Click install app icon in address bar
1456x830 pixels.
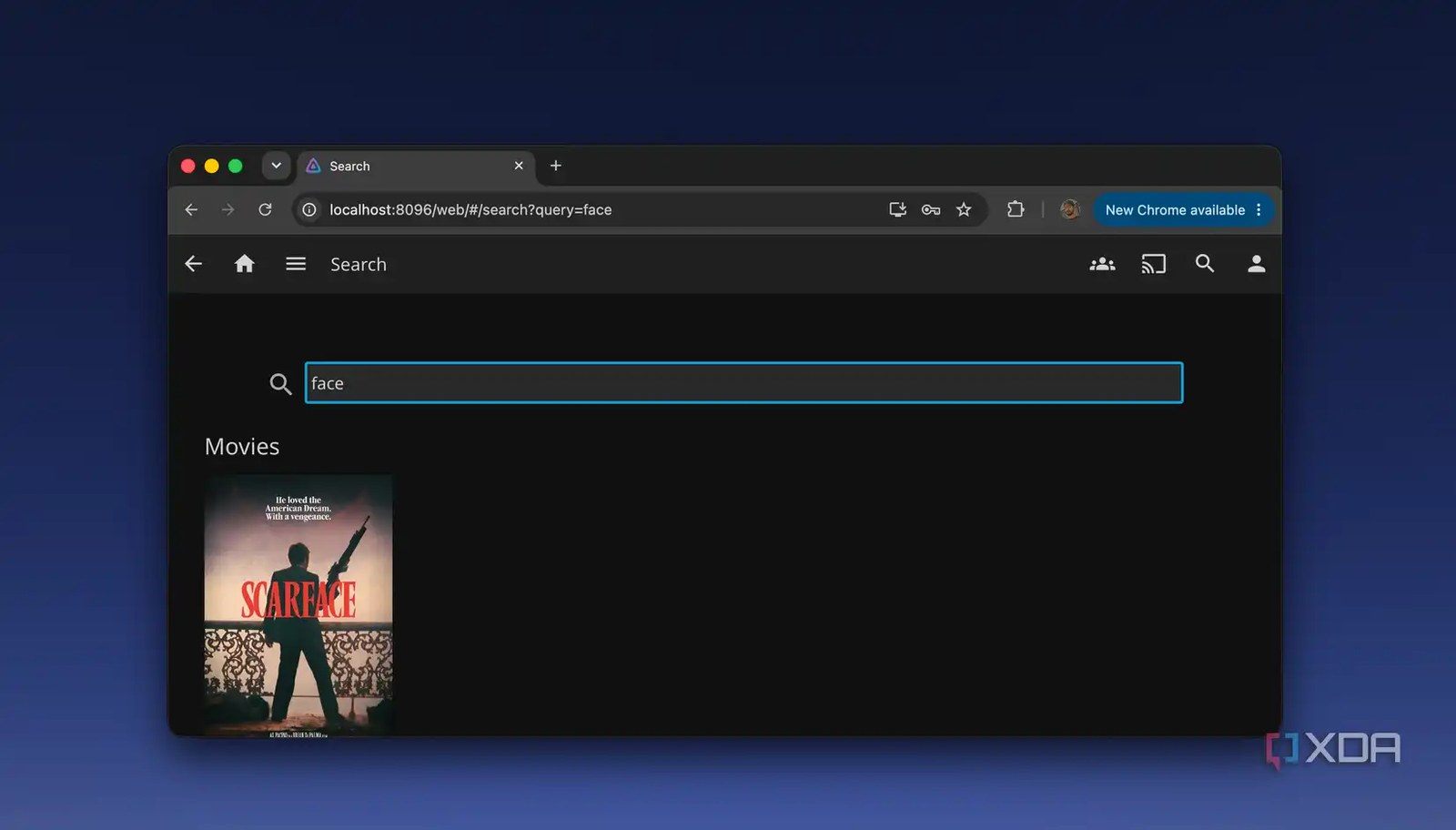[x=897, y=209]
